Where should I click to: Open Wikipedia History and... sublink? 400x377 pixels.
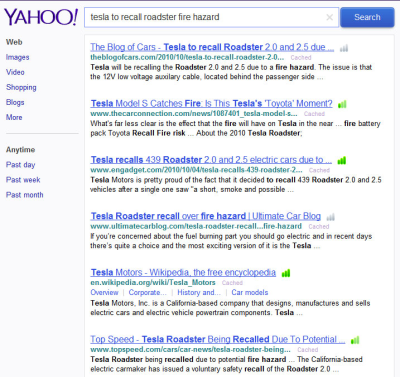199,292
